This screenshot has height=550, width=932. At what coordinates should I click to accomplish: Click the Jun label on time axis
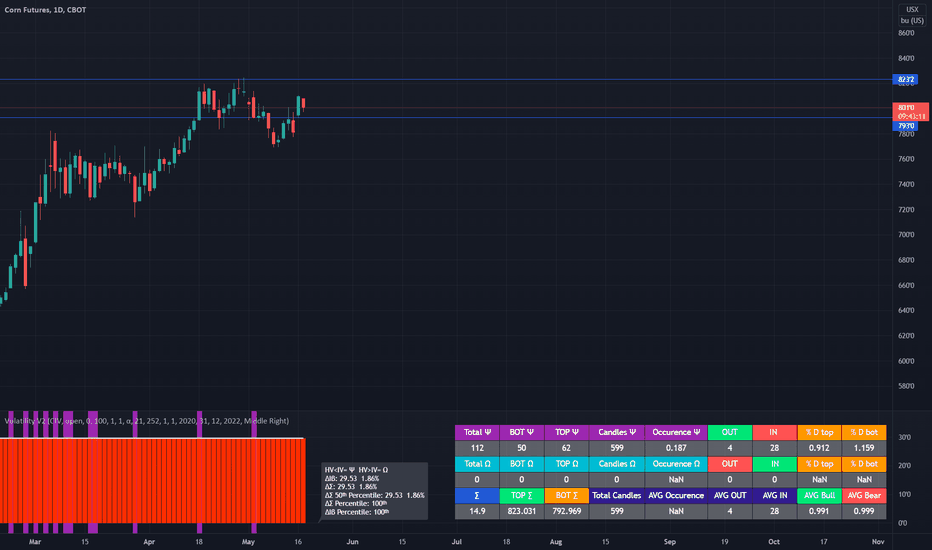(352, 542)
